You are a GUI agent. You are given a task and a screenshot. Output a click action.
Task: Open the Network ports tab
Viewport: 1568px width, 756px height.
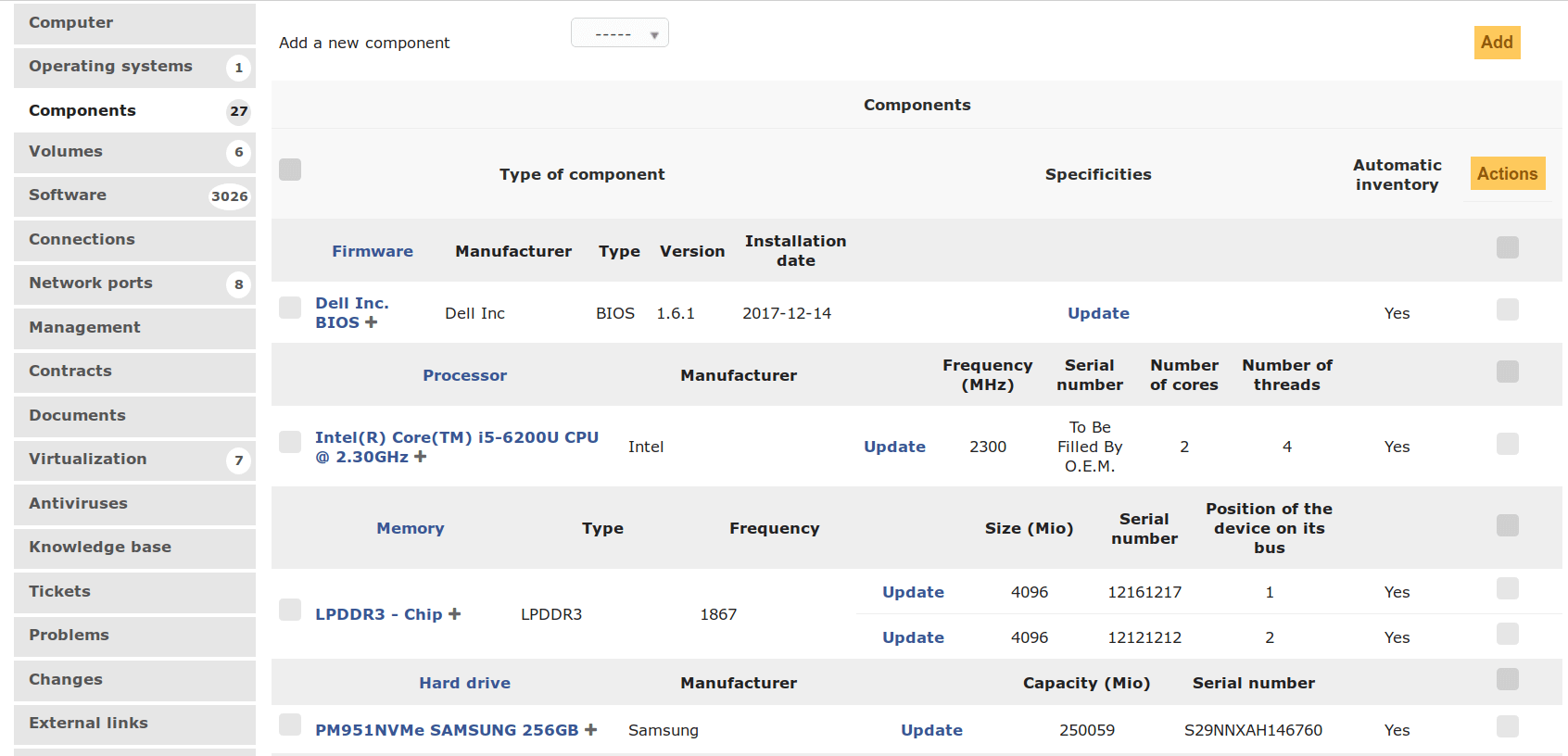134,283
